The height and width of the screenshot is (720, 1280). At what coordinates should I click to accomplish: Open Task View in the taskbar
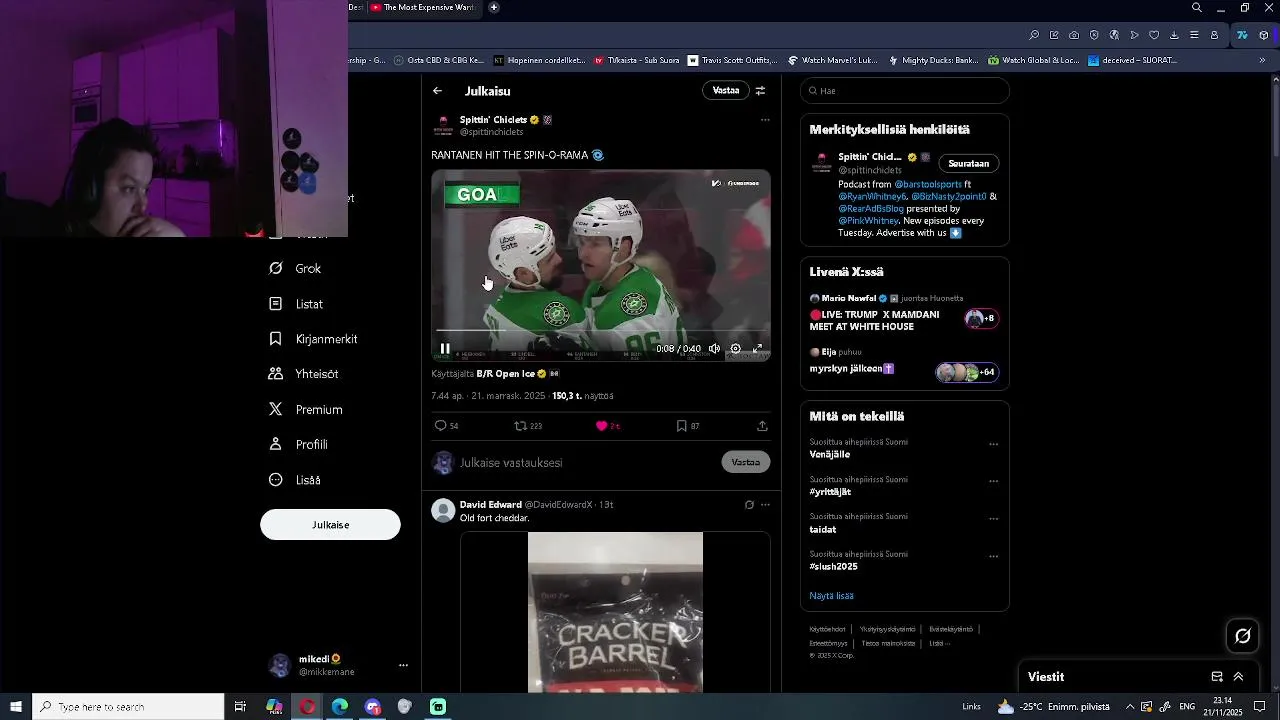tap(240, 707)
